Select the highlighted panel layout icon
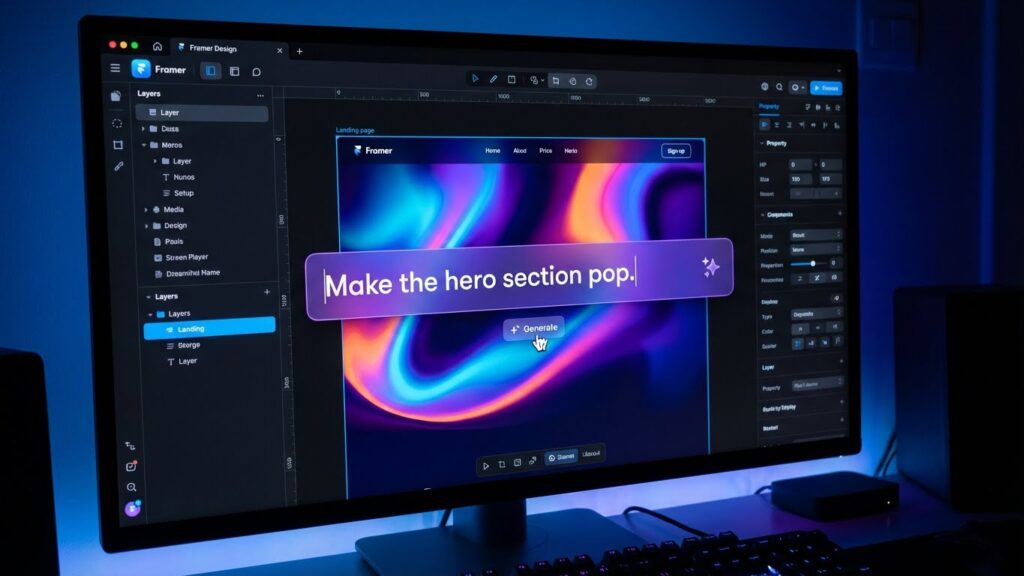The image size is (1024, 576). (210, 71)
